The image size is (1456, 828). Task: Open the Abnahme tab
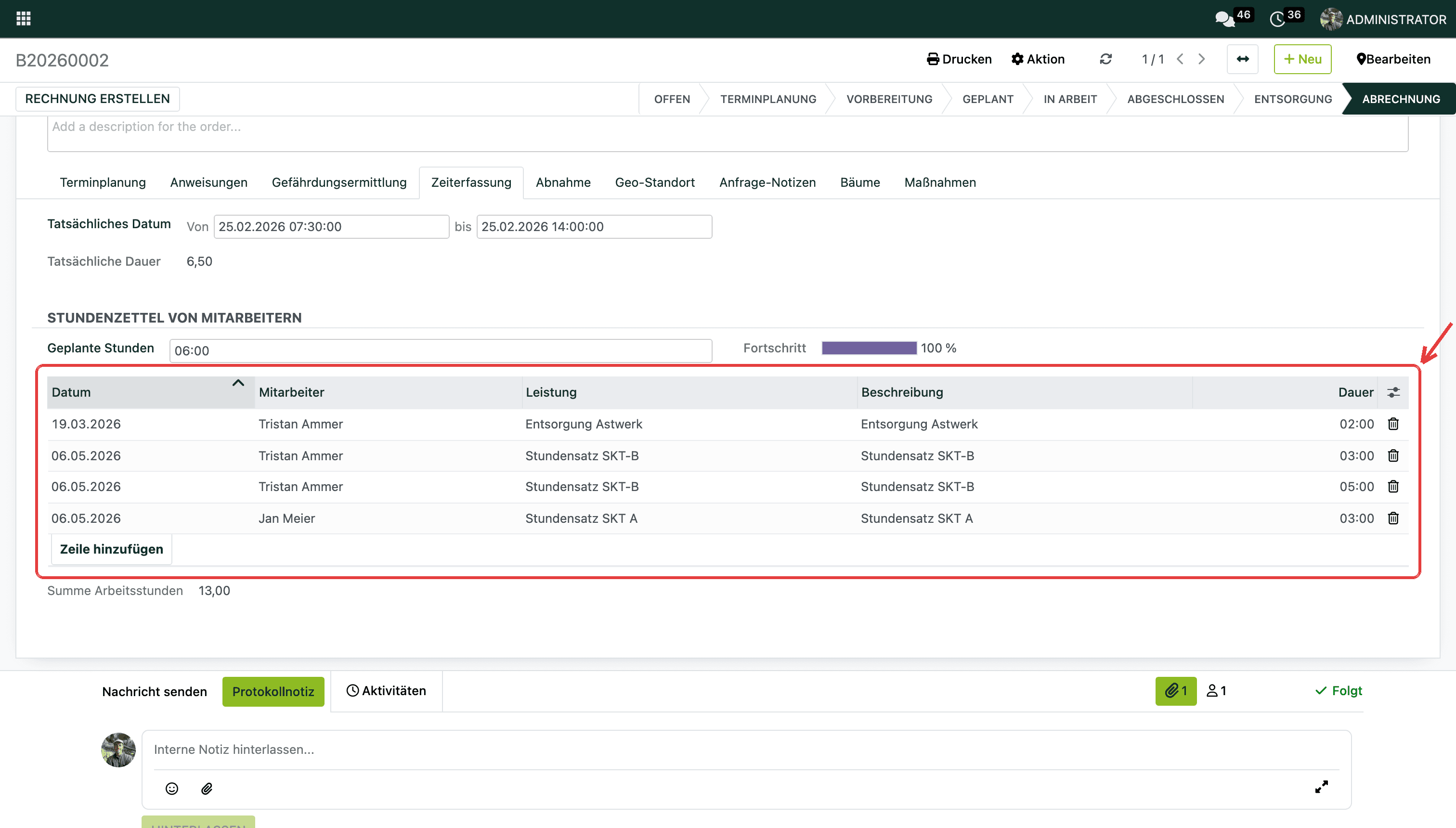563,182
